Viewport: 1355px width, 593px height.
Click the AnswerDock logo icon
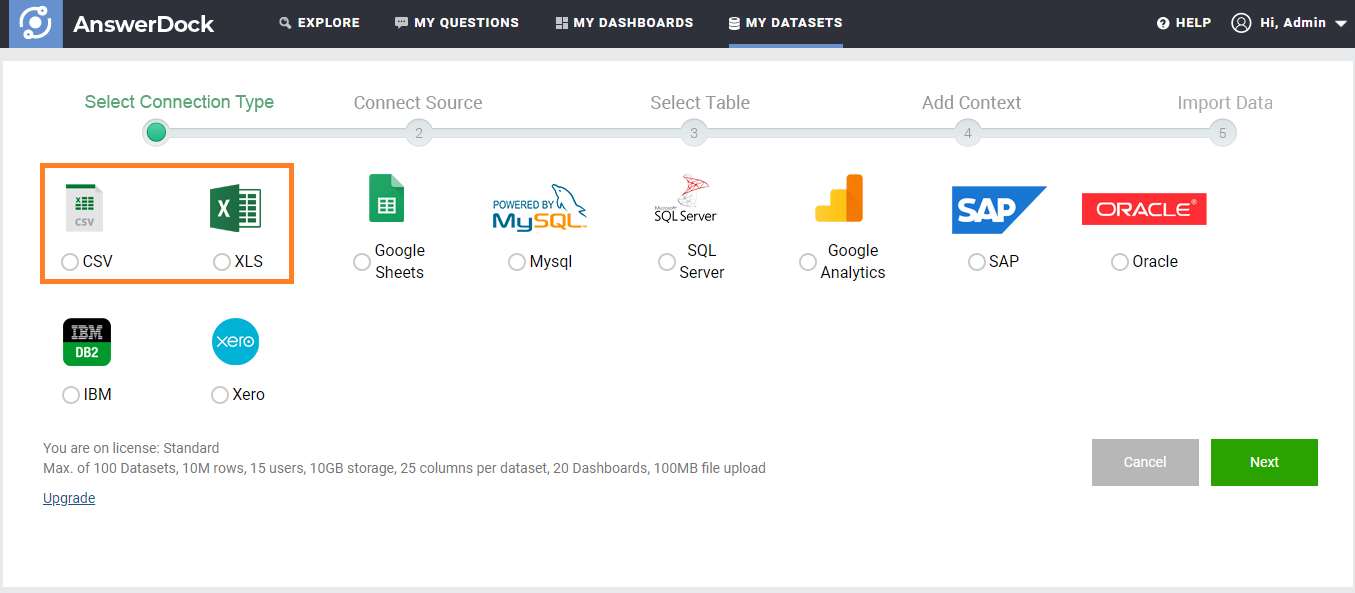coord(36,23)
